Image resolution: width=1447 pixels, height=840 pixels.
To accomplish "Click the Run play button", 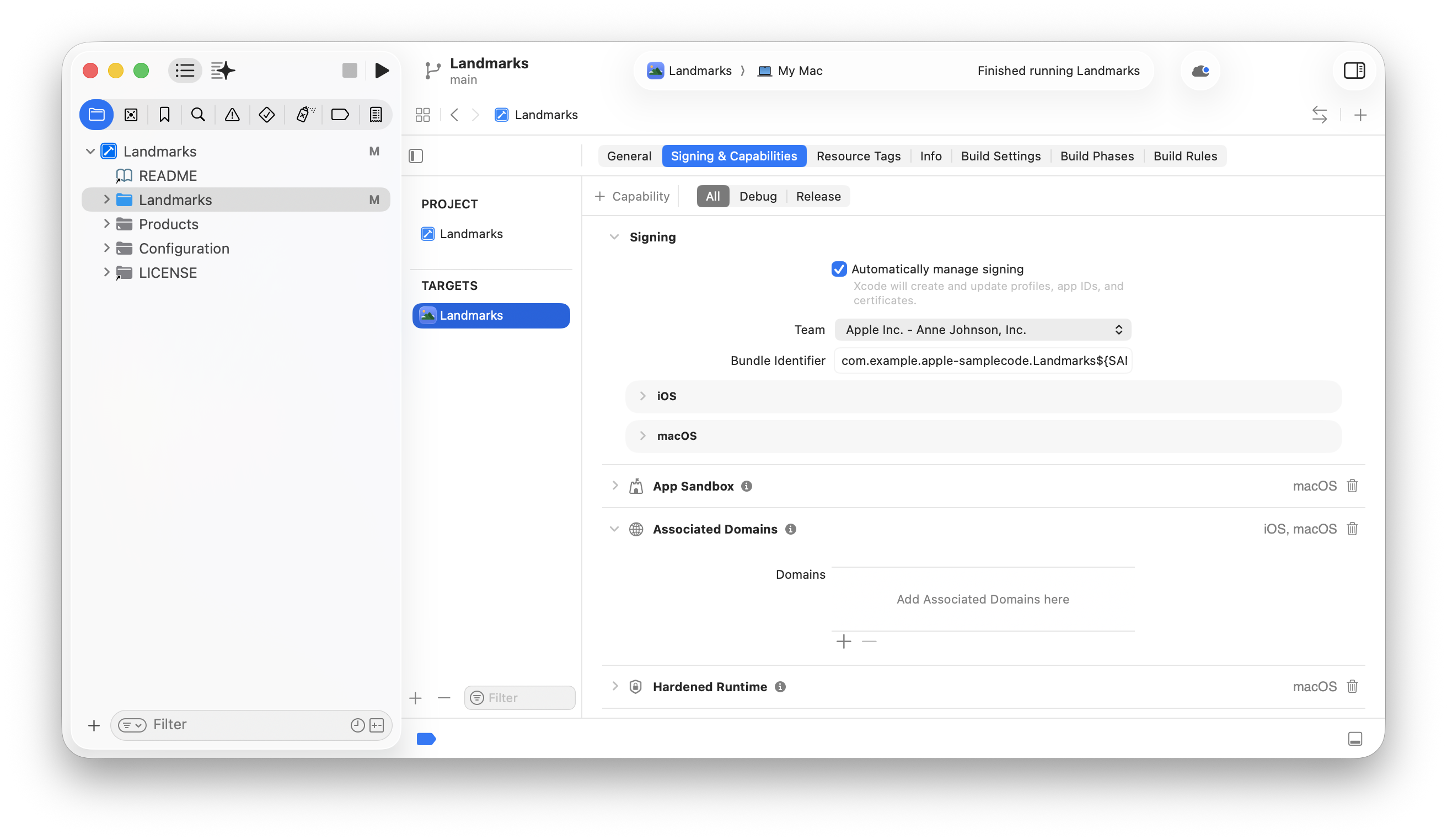I will pos(382,71).
